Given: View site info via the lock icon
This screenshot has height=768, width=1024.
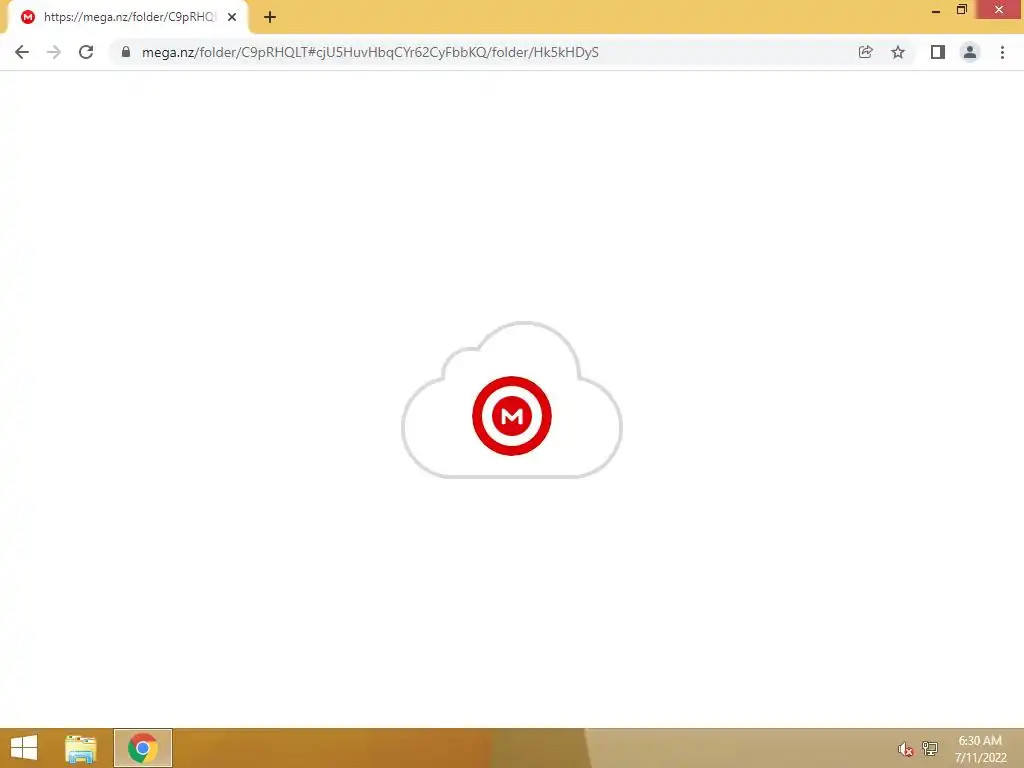Looking at the screenshot, I should 126,52.
